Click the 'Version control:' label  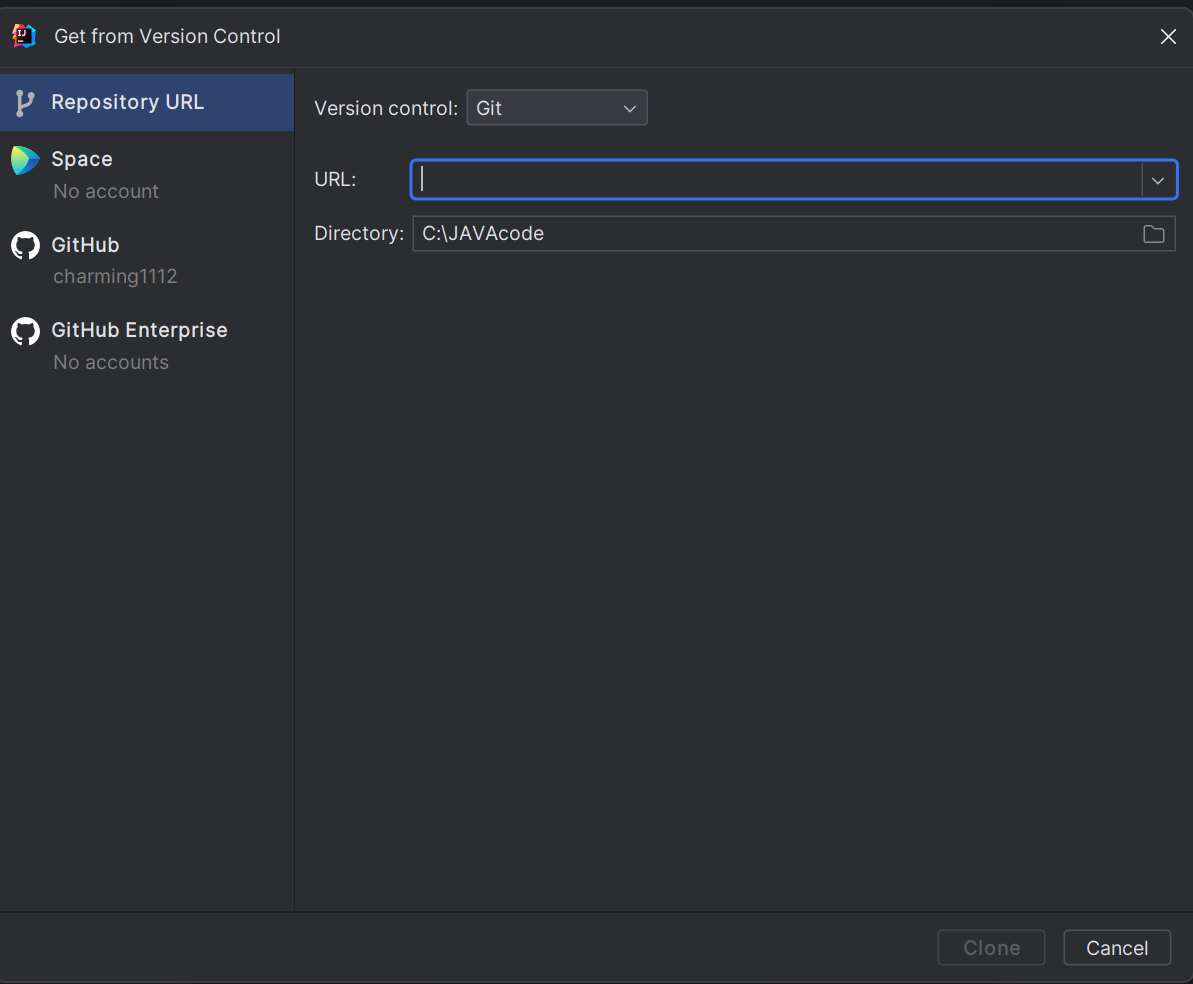pyautogui.click(x=386, y=108)
